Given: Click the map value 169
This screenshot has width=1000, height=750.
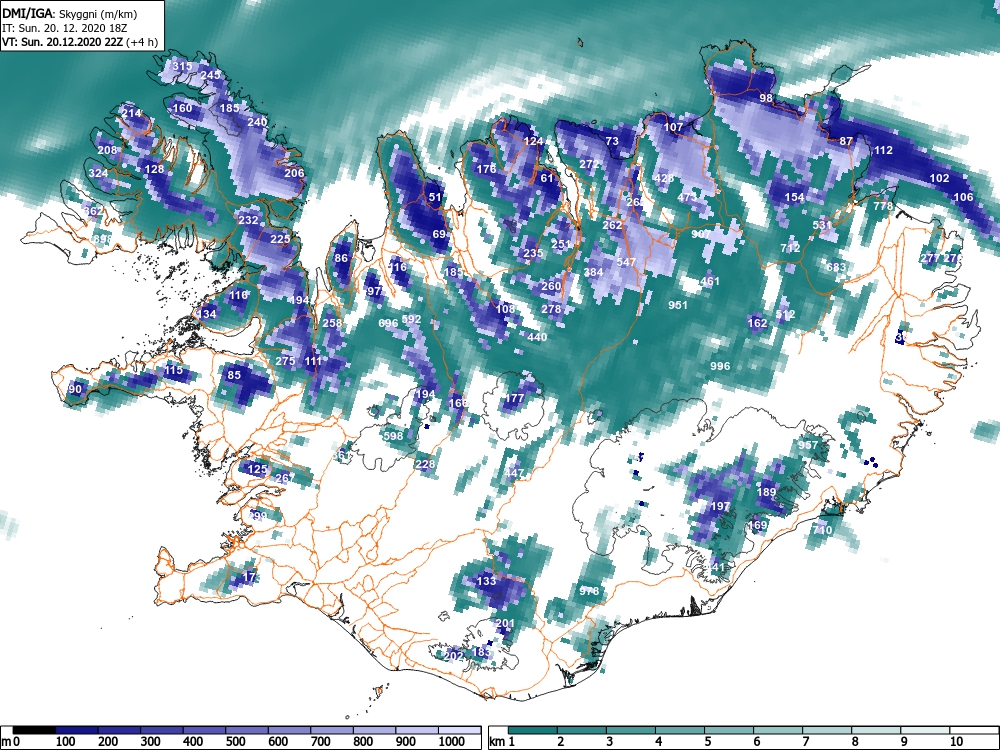Looking at the screenshot, I should (x=757, y=525).
